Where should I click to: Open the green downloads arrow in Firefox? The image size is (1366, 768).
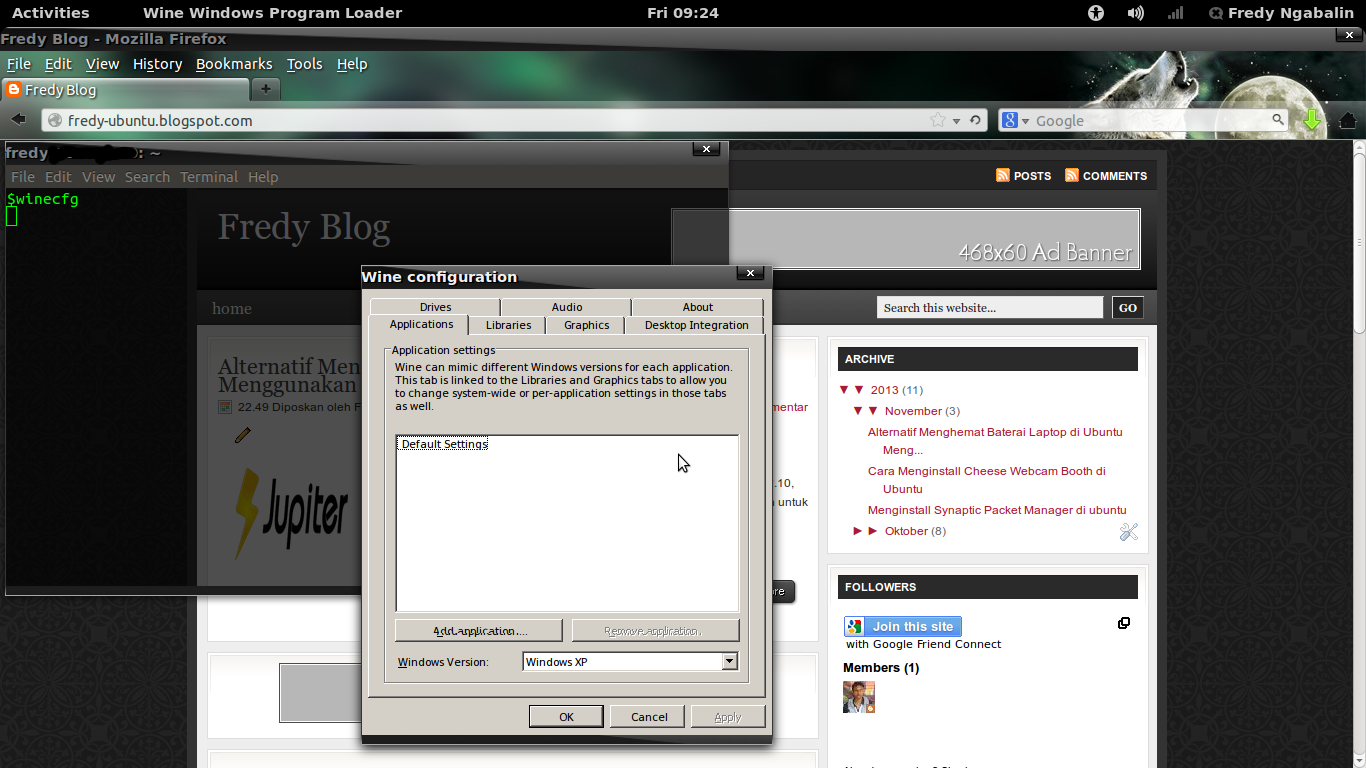[x=1312, y=120]
